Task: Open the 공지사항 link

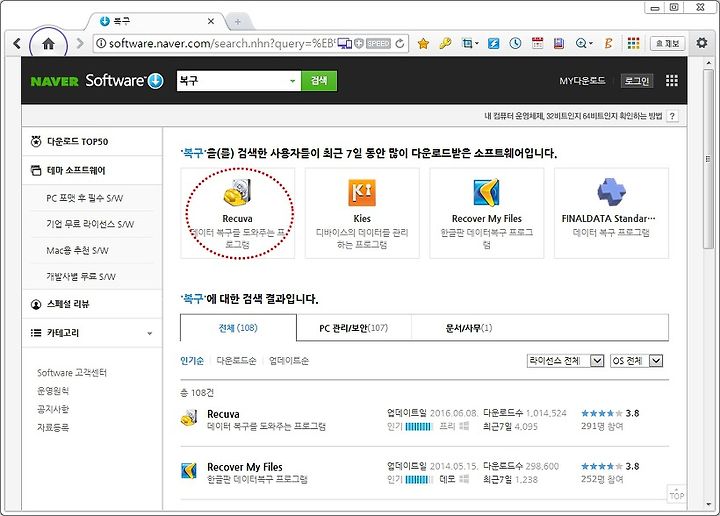Action: point(53,409)
